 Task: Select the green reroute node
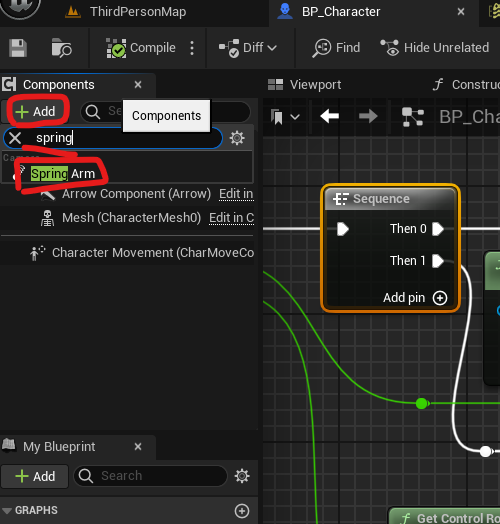422,404
